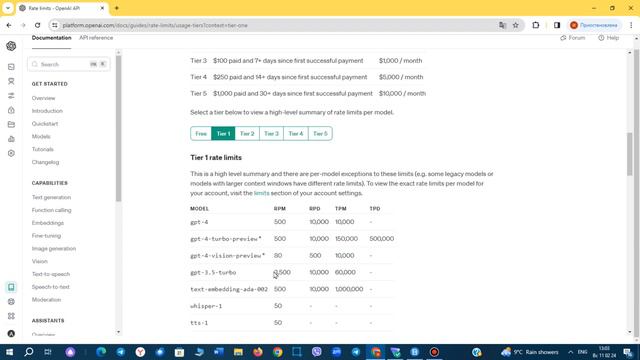
Task: Open the API reference globe icon in left rail
Action: [11, 302]
